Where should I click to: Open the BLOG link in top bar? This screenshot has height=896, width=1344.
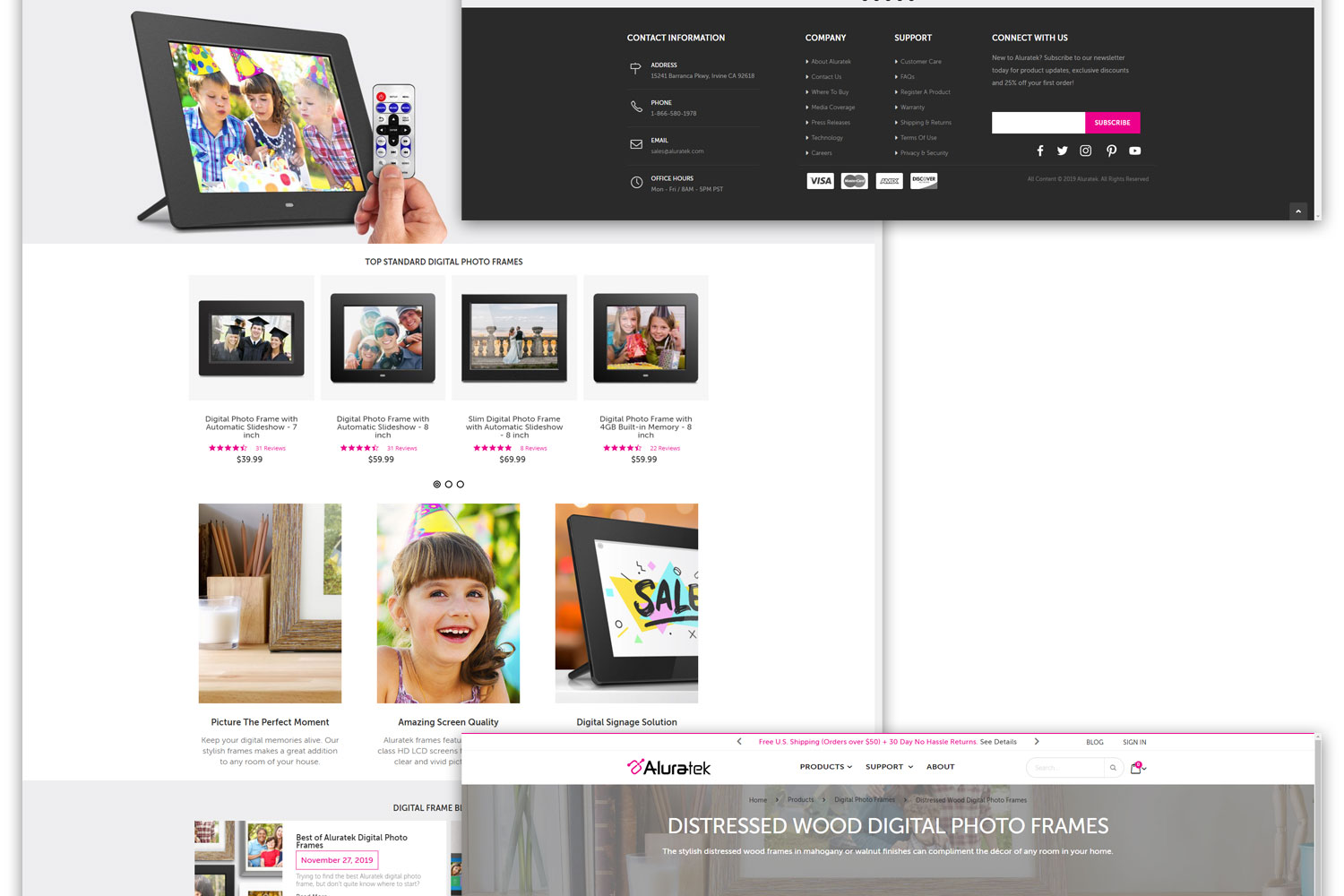point(1095,742)
